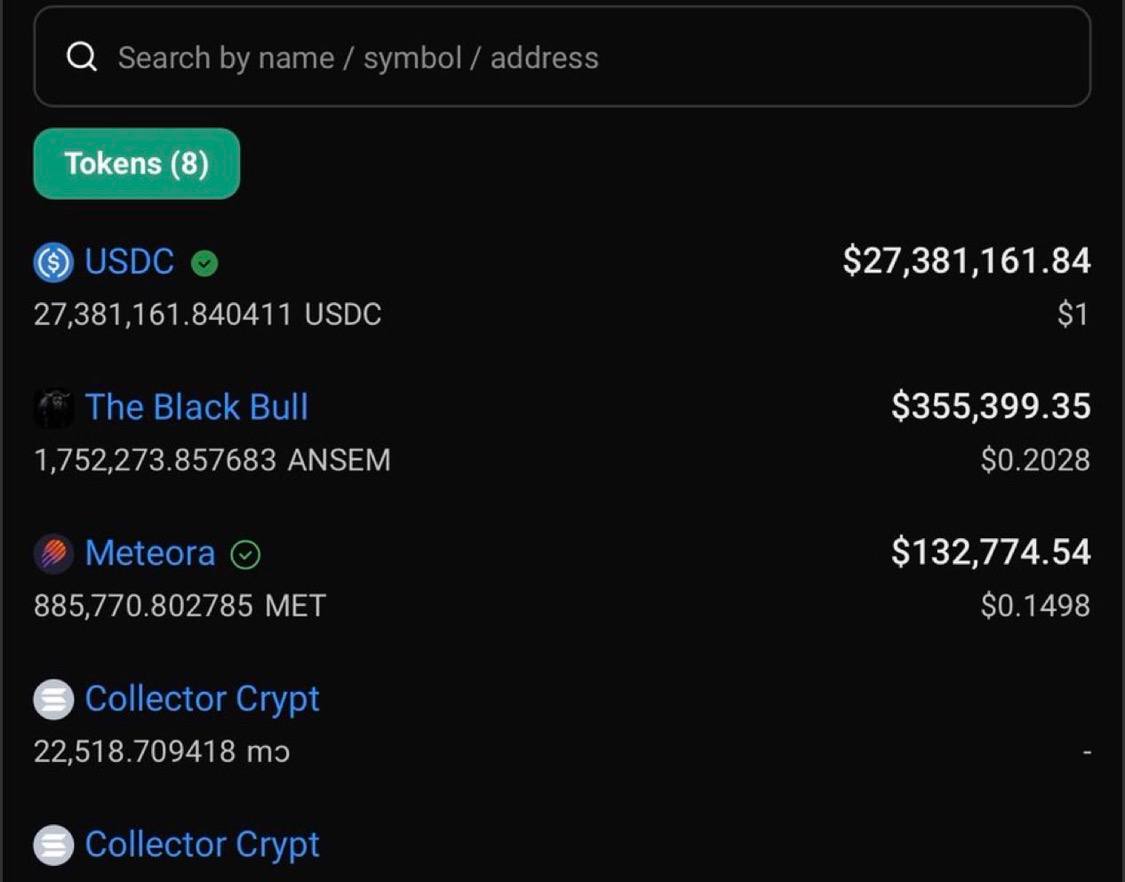
Task: Click the $355,399.35 Black Bull value
Action: 991,406
